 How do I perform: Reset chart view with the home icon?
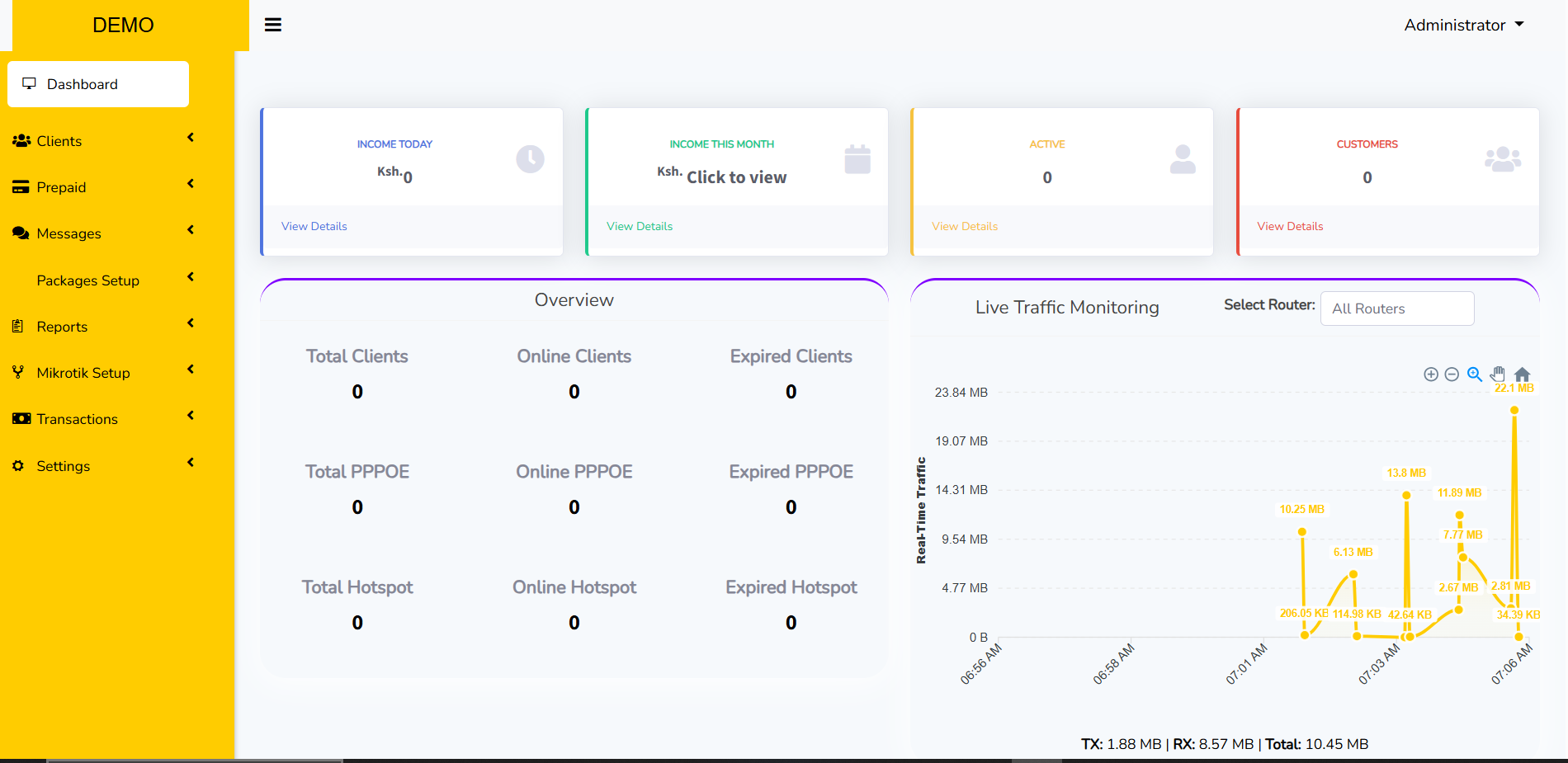coord(1522,374)
